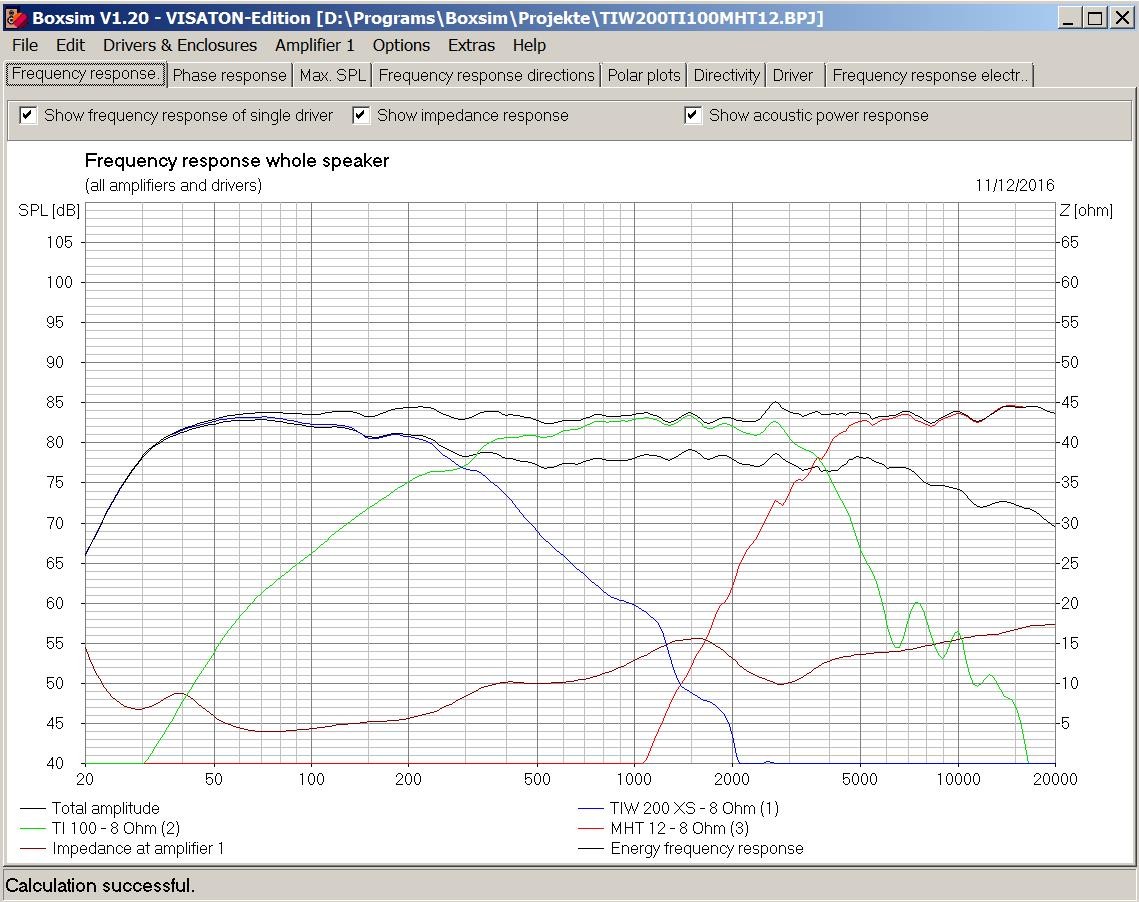The height and width of the screenshot is (902, 1139).
Task: Select the Frequency response tab
Action: pyautogui.click(x=85, y=74)
